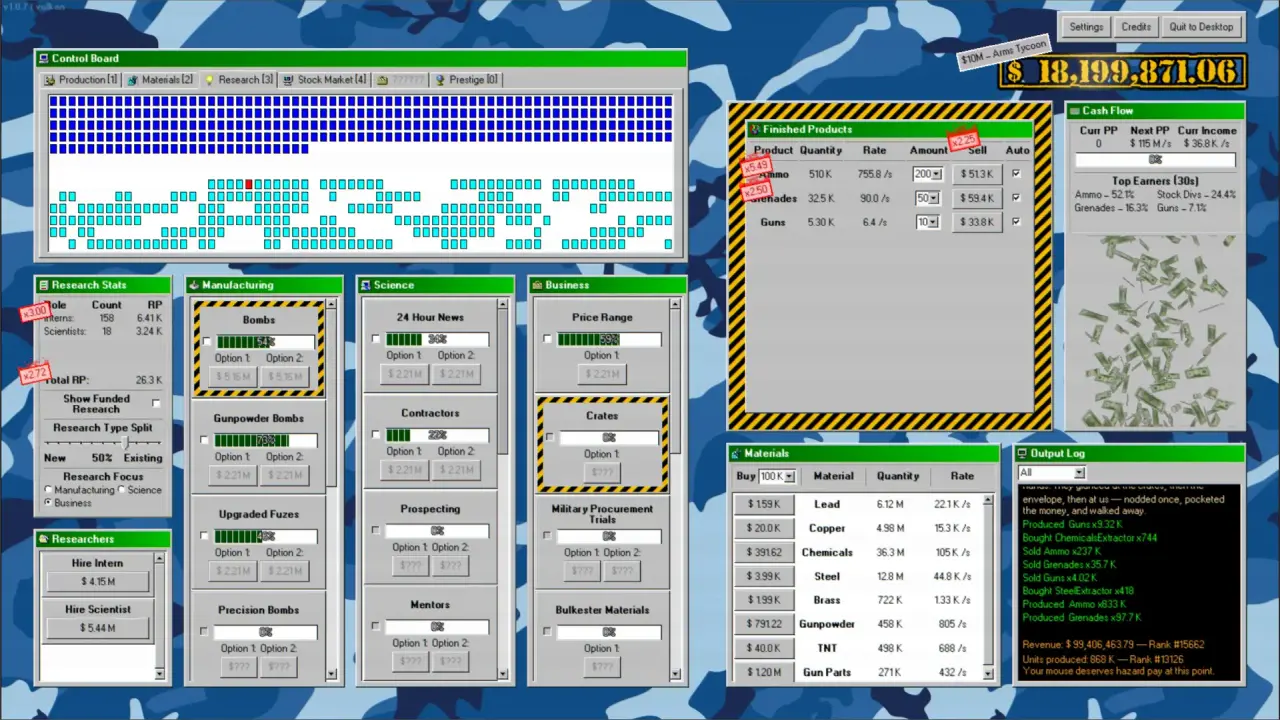This screenshot has height=720, width=1280.
Task: Click the Researchers panel header icon
Action: pyautogui.click(x=43, y=539)
